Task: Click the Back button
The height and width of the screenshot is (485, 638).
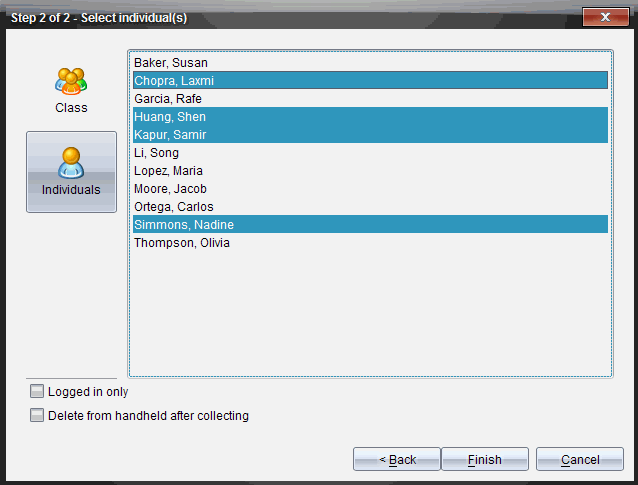Action: (396, 459)
